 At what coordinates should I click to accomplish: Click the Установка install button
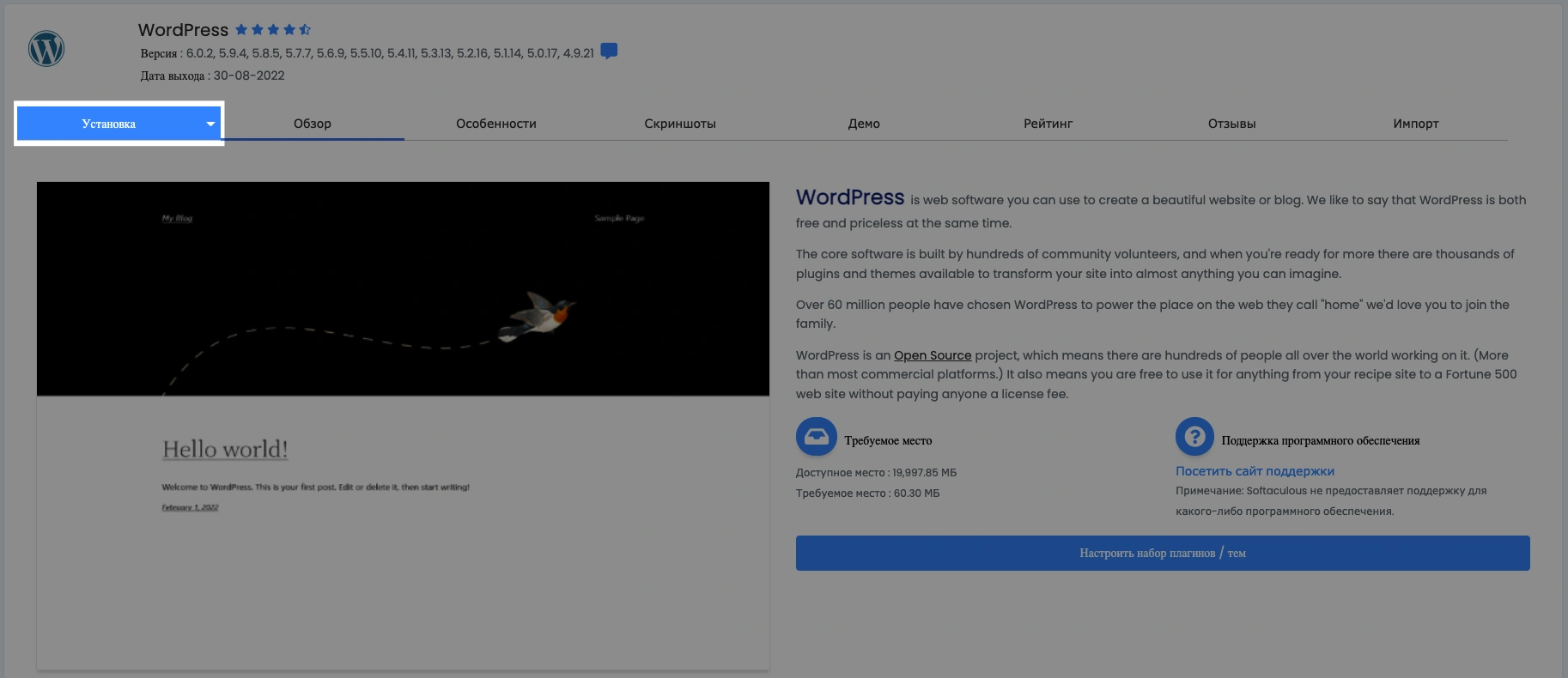[x=109, y=124]
